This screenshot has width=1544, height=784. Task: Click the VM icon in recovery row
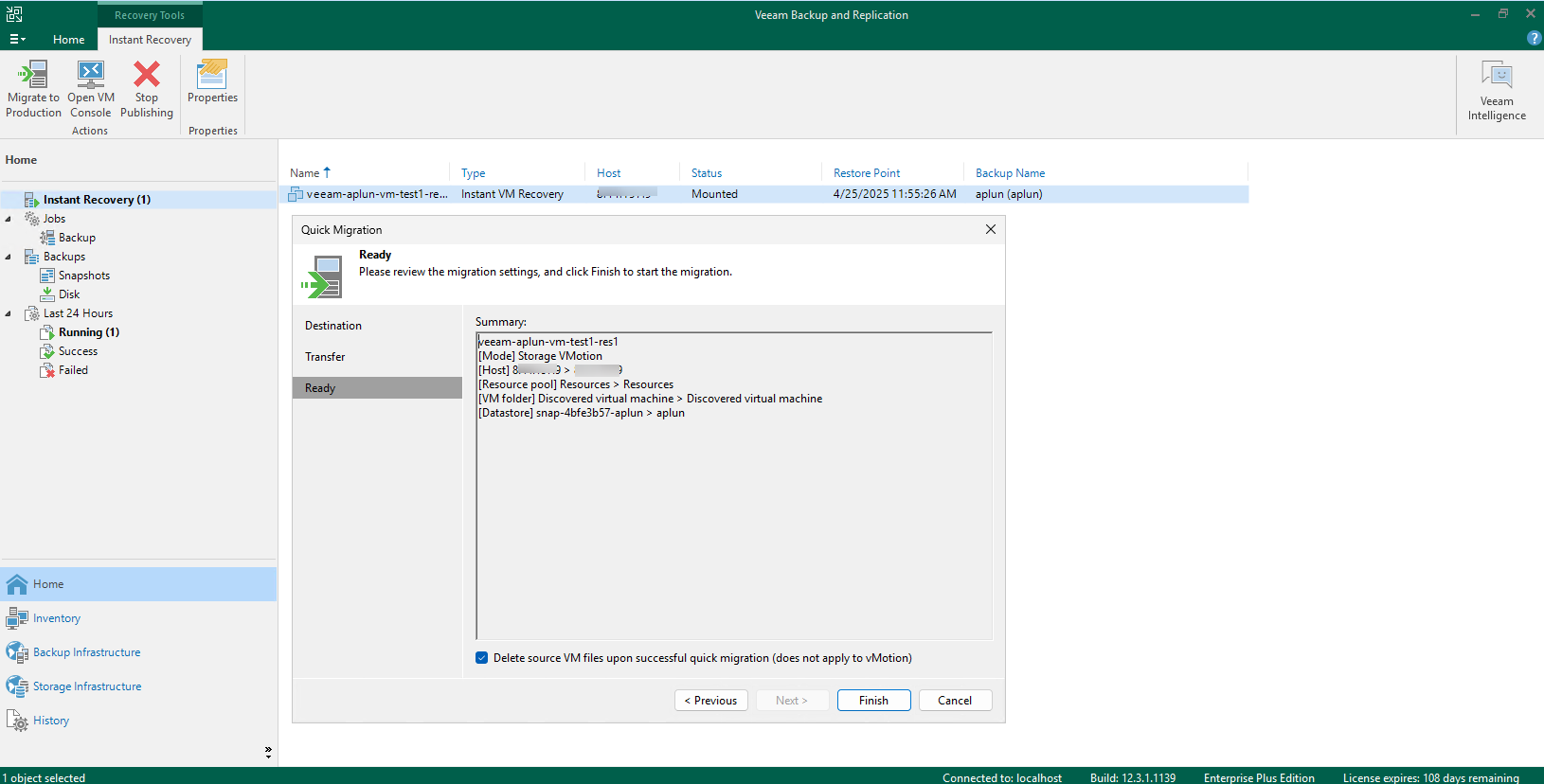point(296,194)
